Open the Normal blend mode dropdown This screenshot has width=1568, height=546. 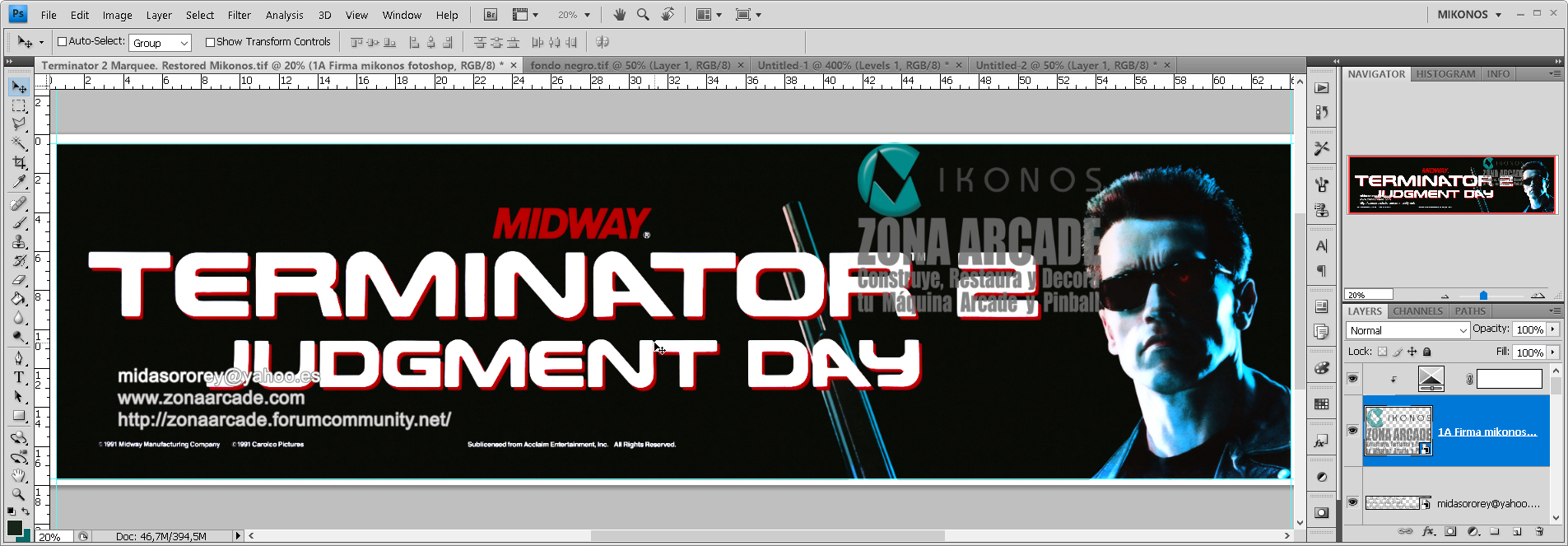1407,330
